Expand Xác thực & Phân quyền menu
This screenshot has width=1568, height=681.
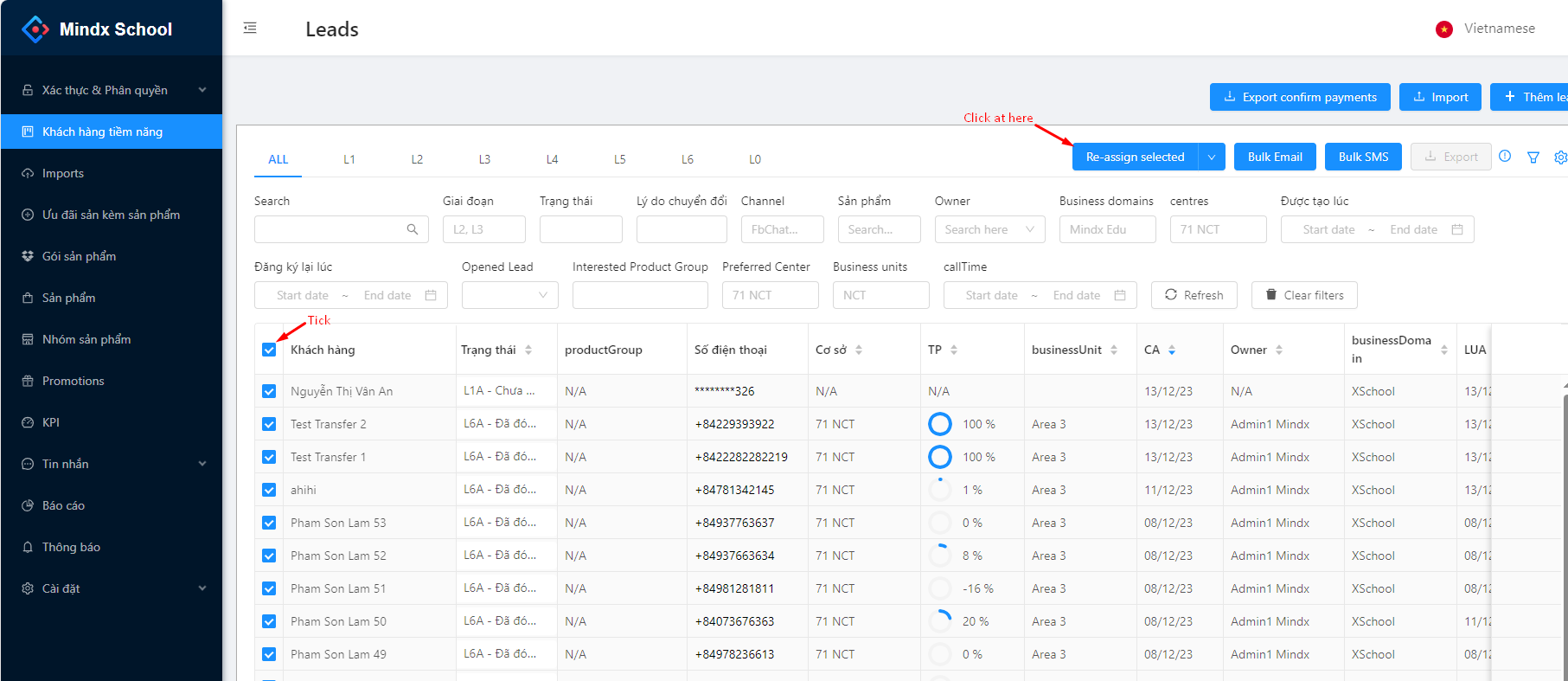[x=112, y=90]
